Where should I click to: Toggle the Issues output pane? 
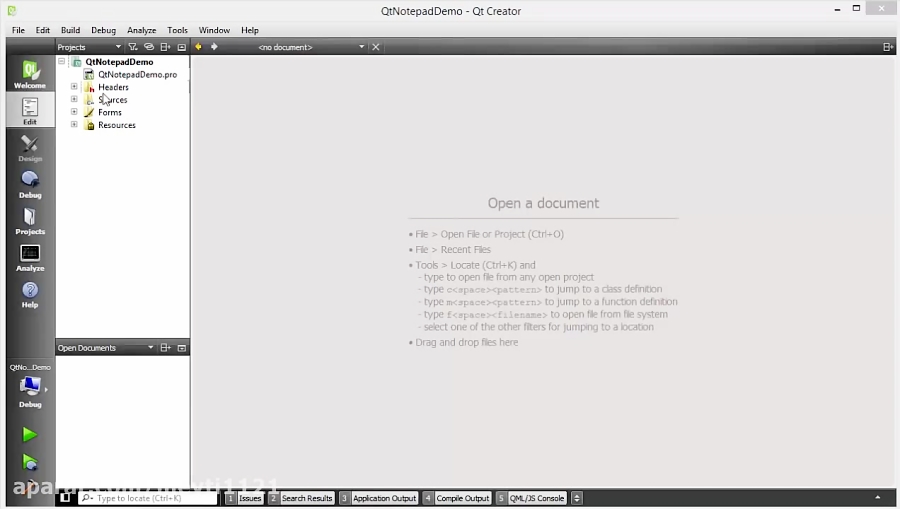245,498
